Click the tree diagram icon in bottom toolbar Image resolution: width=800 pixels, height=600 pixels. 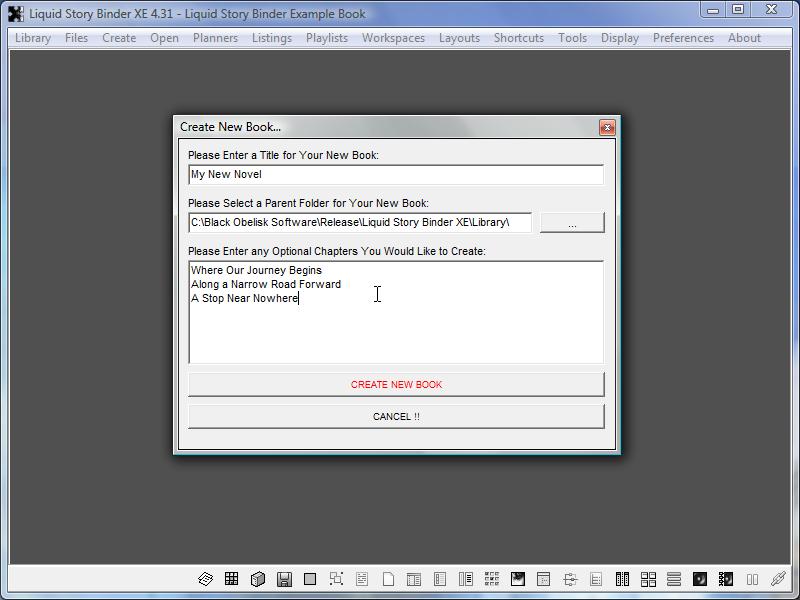[x=570, y=579]
